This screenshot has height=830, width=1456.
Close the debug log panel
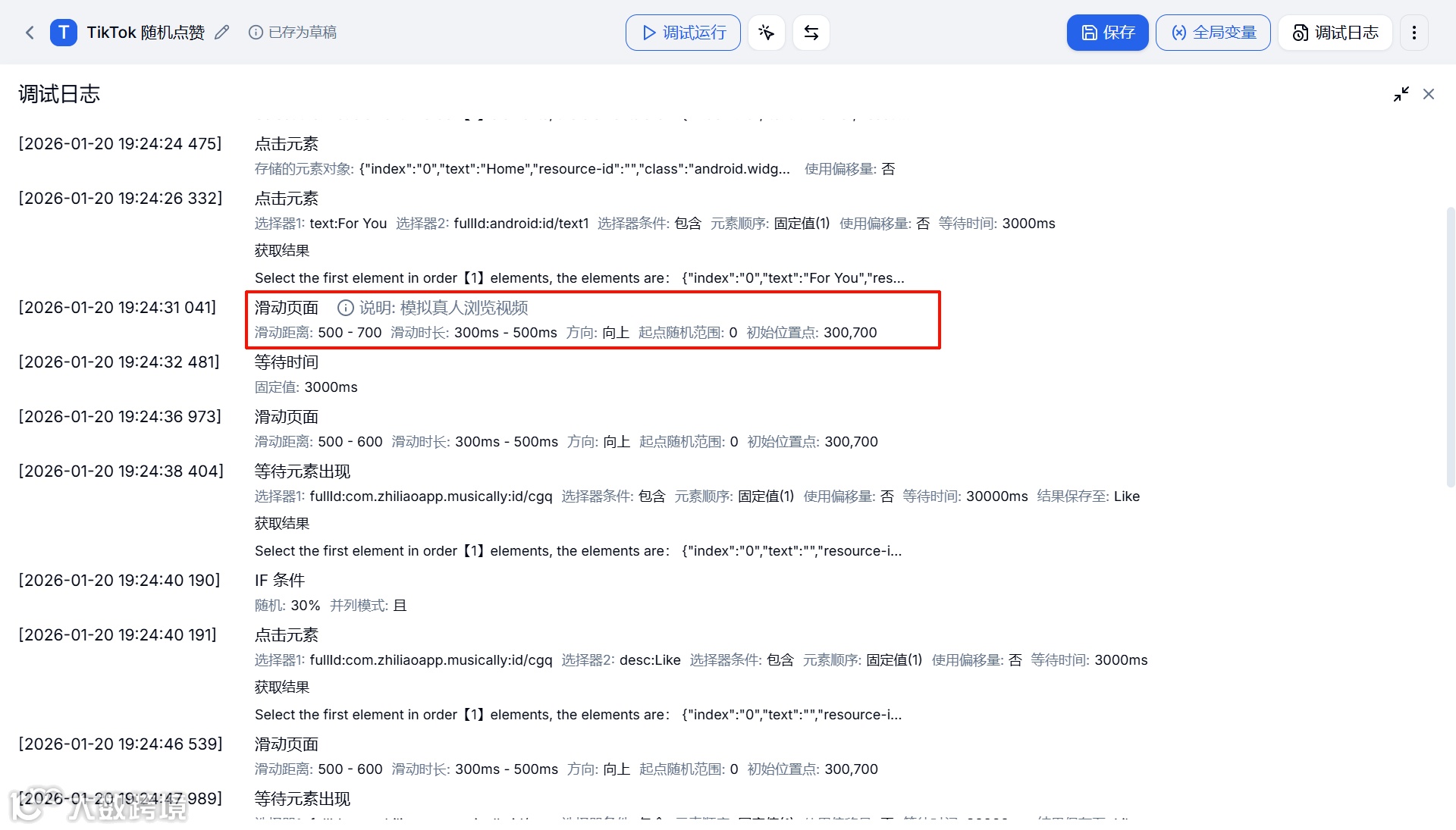(1429, 94)
